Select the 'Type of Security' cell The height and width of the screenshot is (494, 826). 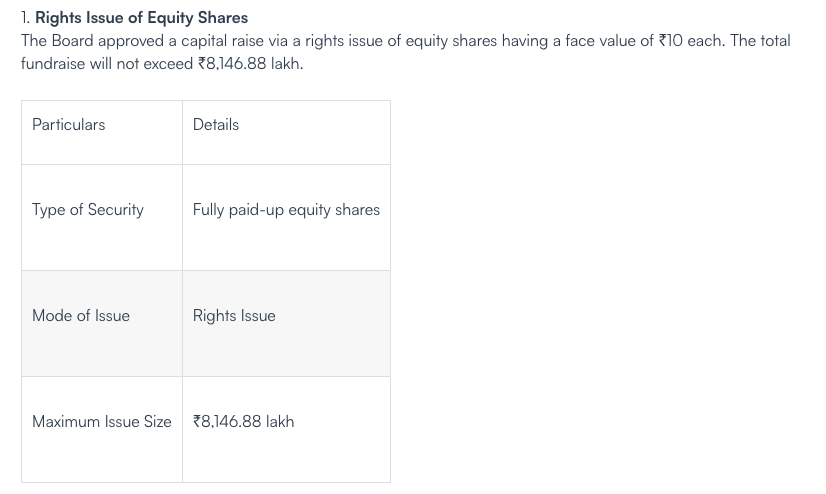(x=102, y=218)
